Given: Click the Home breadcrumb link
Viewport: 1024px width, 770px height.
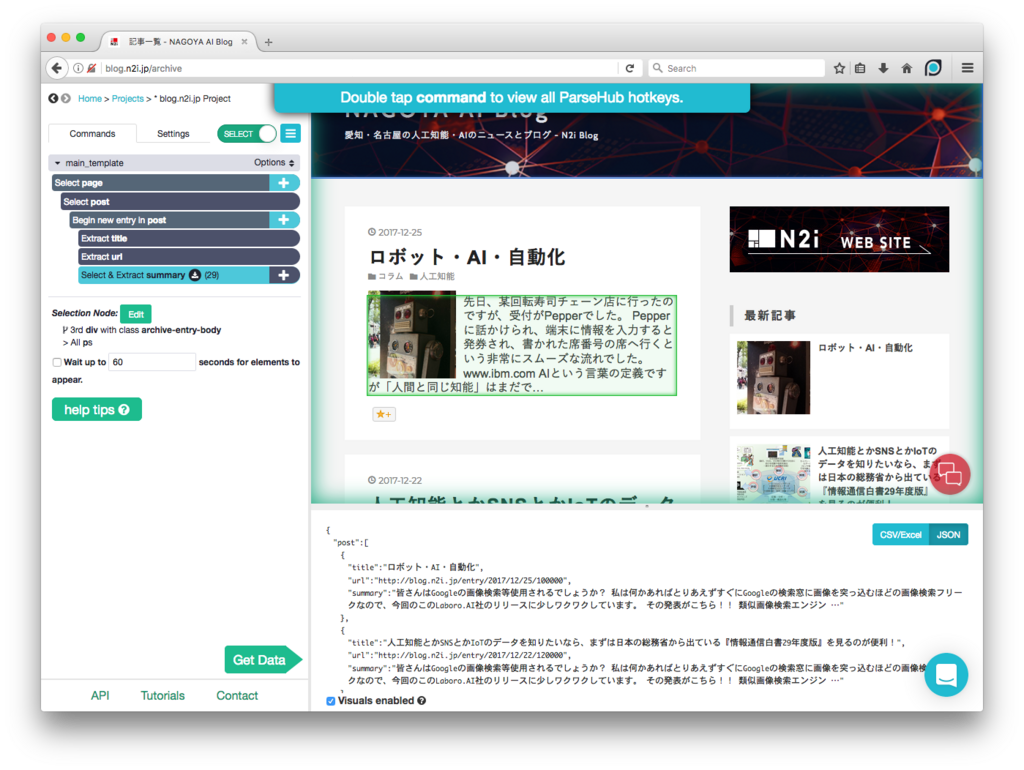Looking at the screenshot, I should (89, 99).
